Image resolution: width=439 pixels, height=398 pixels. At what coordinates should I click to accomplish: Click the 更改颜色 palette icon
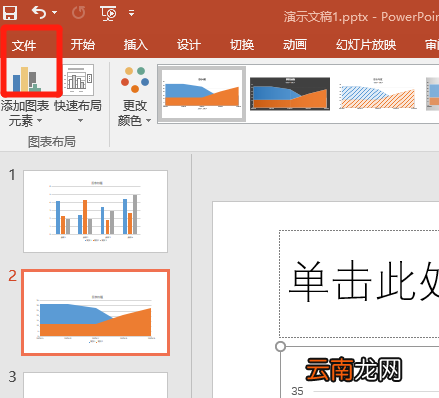click(x=135, y=80)
